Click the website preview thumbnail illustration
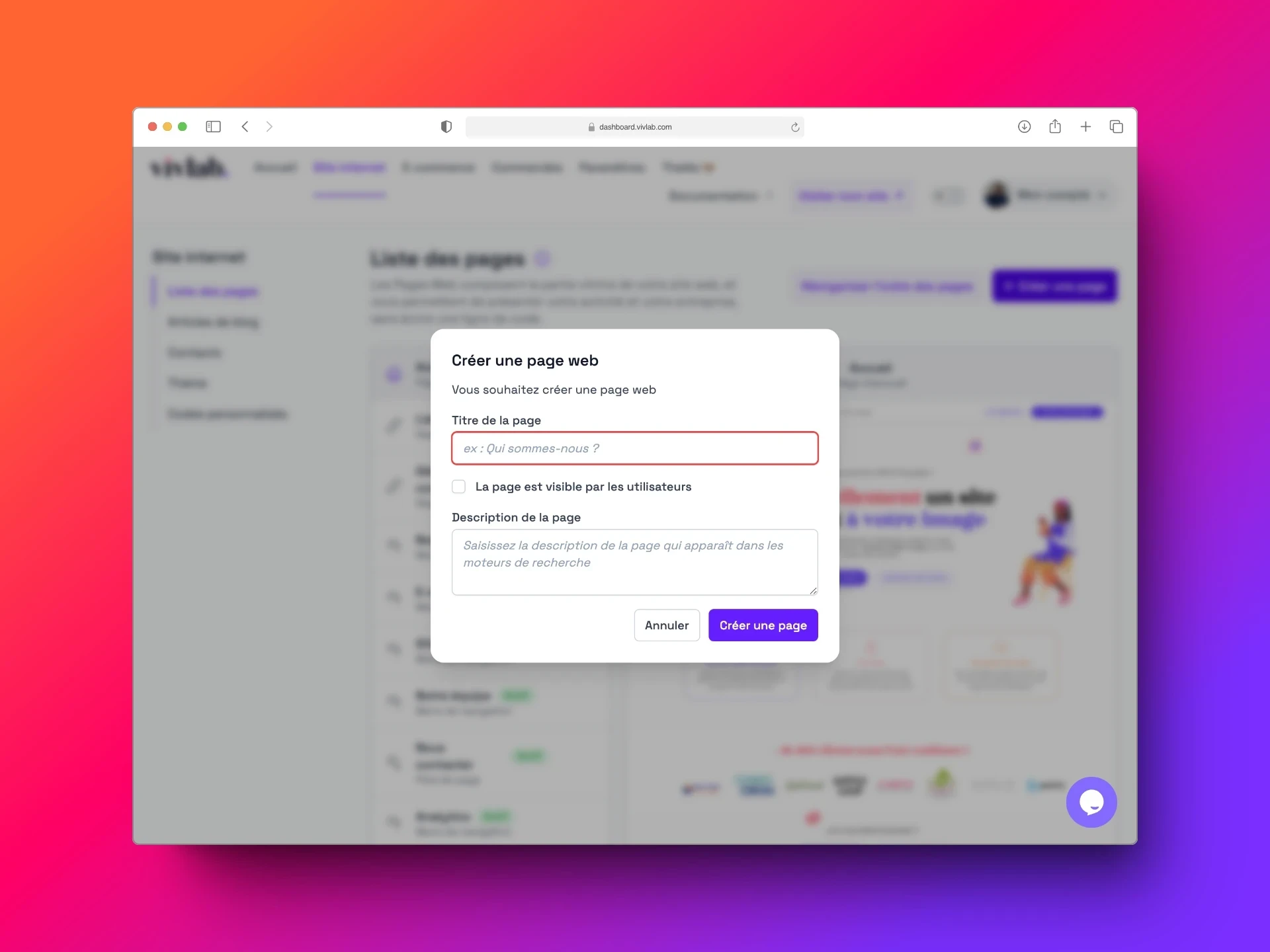The image size is (1270, 952). 1044,553
